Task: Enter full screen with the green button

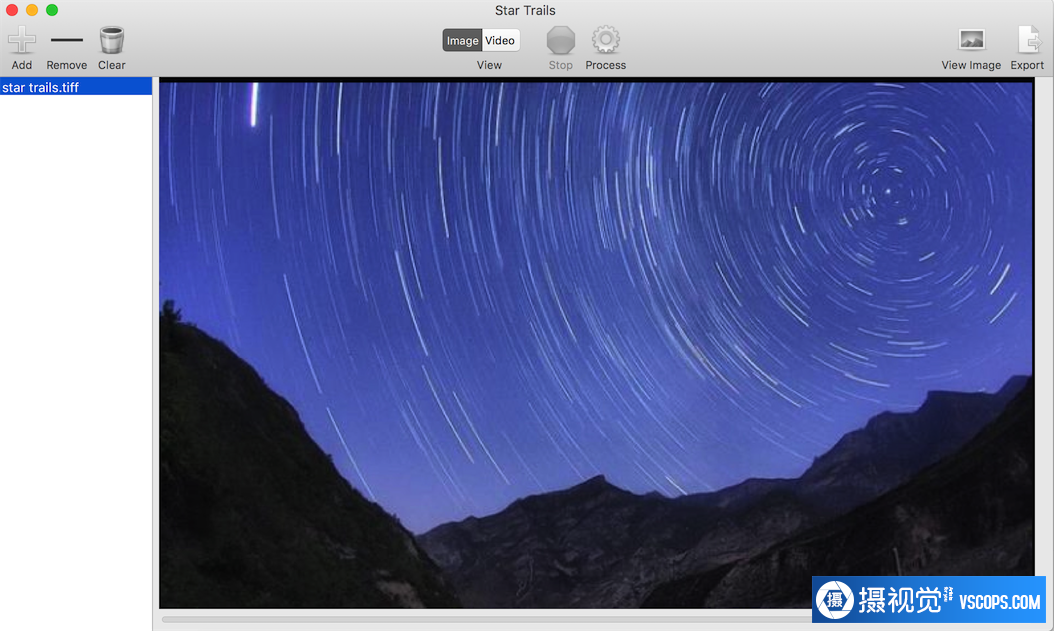Action: tap(52, 10)
